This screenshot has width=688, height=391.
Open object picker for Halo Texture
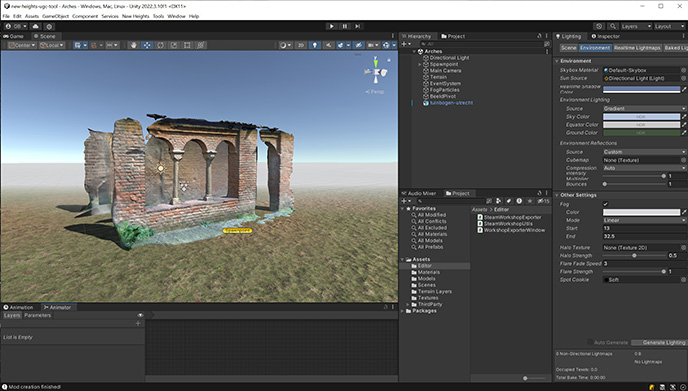click(x=683, y=248)
